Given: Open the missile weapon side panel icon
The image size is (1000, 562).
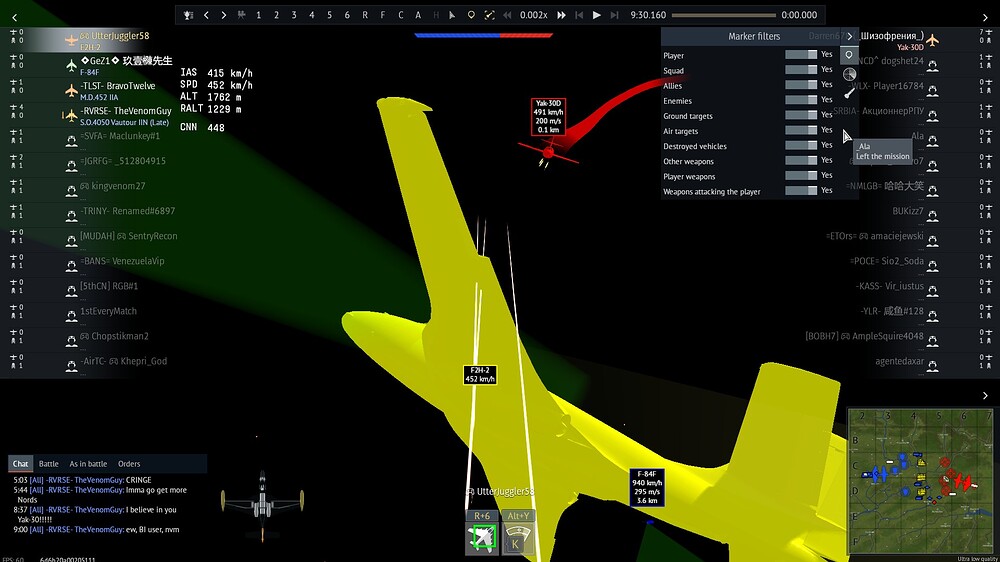Looking at the screenshot, I should pyautogui.click(x=849, y=93).
